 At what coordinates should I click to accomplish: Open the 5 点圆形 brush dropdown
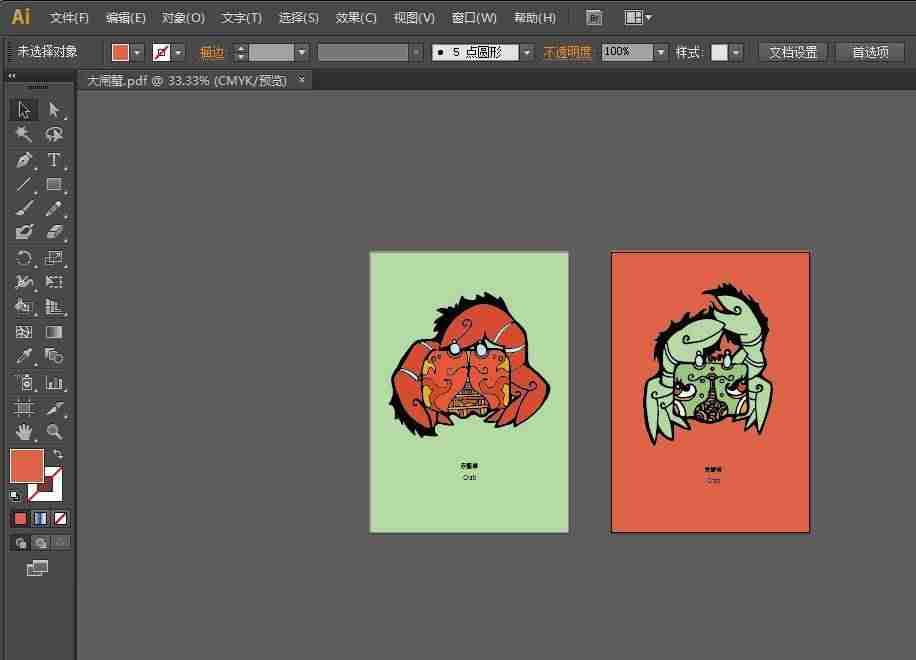(x=527, y=53)
